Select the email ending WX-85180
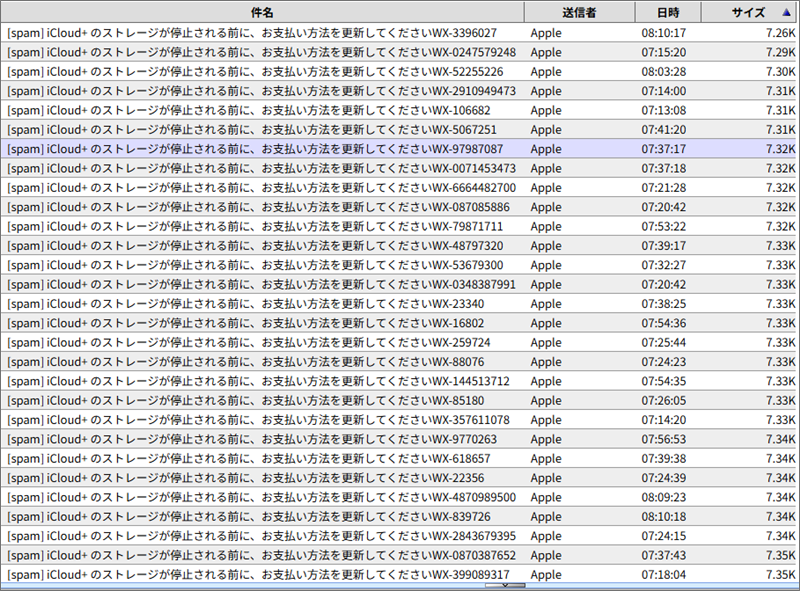800x591 pixels. [400, 401]
